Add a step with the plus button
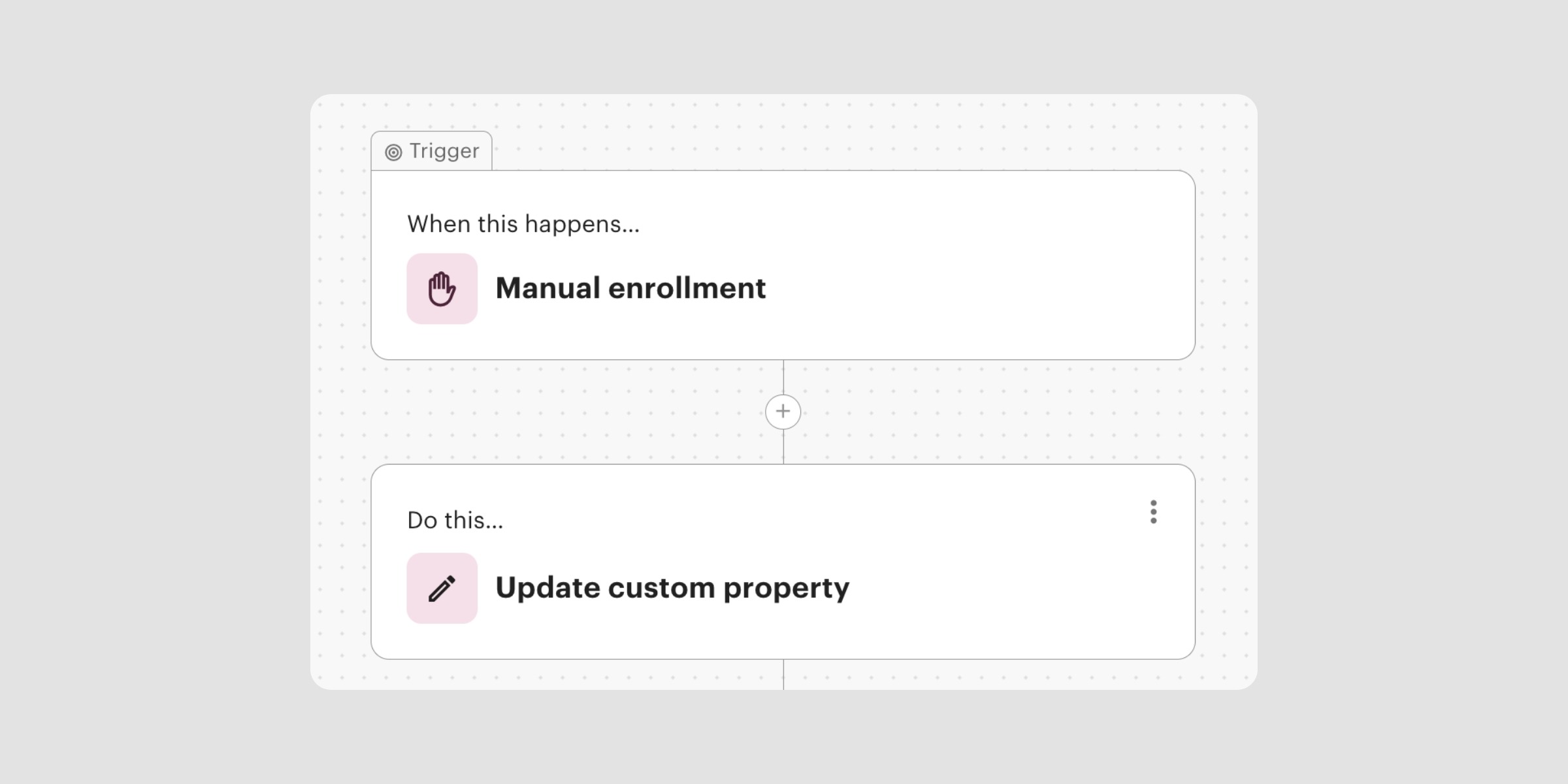Image resolution: width=1568 pixels, height=784 pixels. [783, 412]
